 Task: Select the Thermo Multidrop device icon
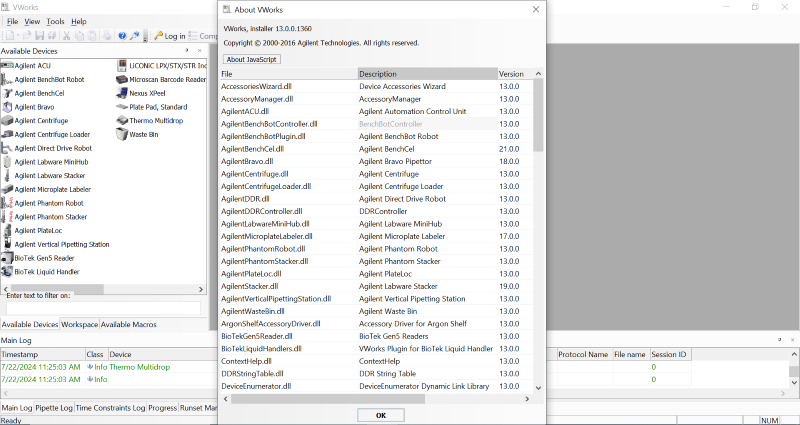(121, 120)
